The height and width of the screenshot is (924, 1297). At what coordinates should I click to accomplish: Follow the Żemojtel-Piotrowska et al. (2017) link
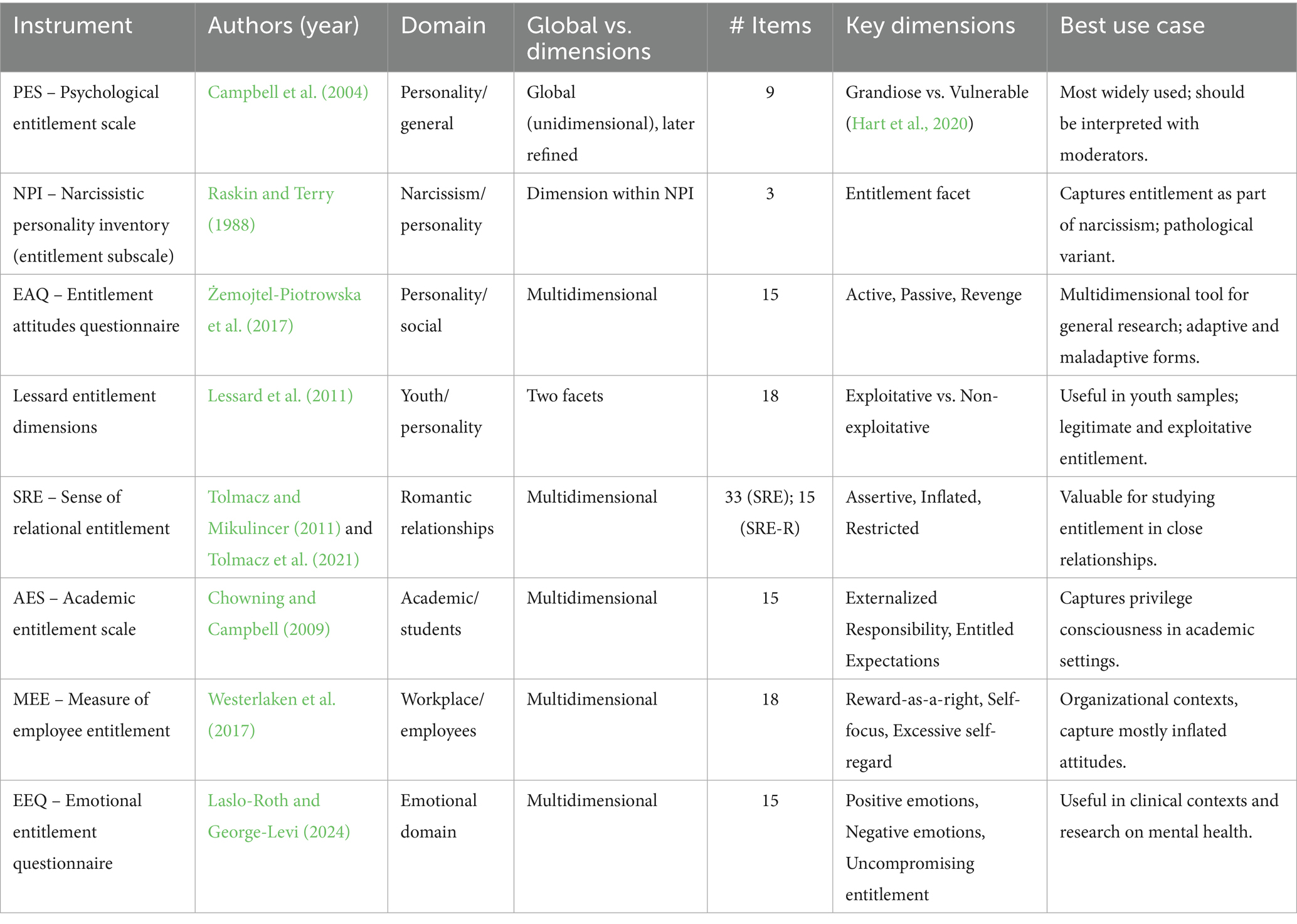284,295
